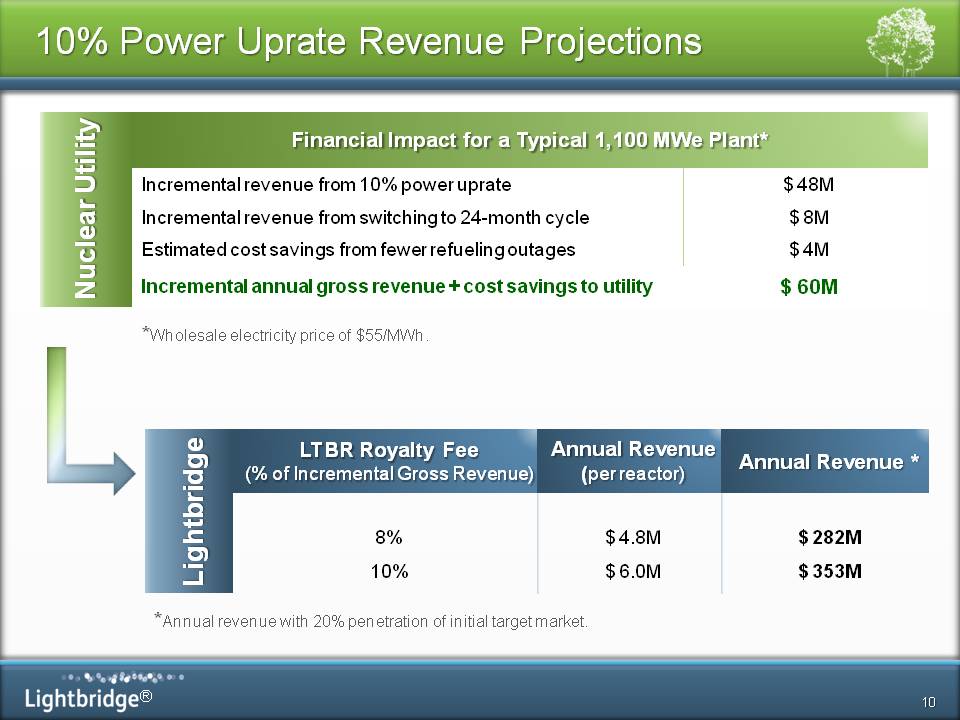960x720 pixels.
Task: Select the vertical 'Nuclear Utility' label
Action: (88, 208)
